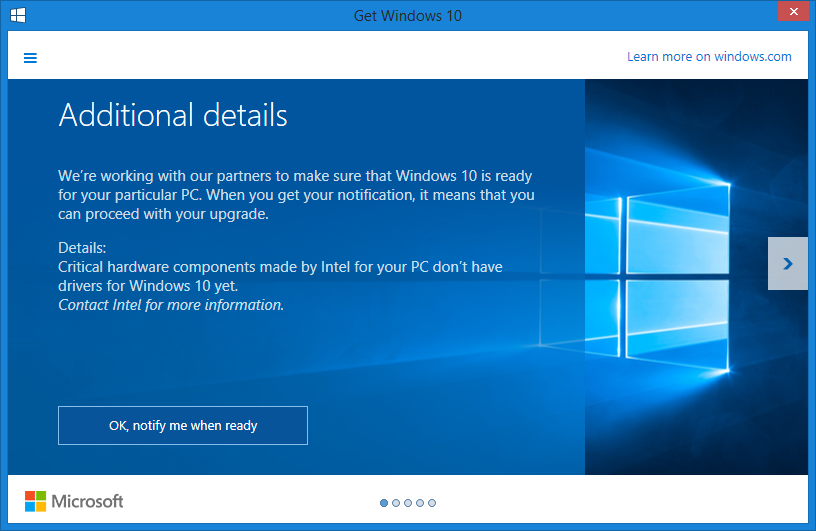This screenshot has width=816, height=531.
Task: Open Learn more on windows.com link
Action: pos(709,56)
